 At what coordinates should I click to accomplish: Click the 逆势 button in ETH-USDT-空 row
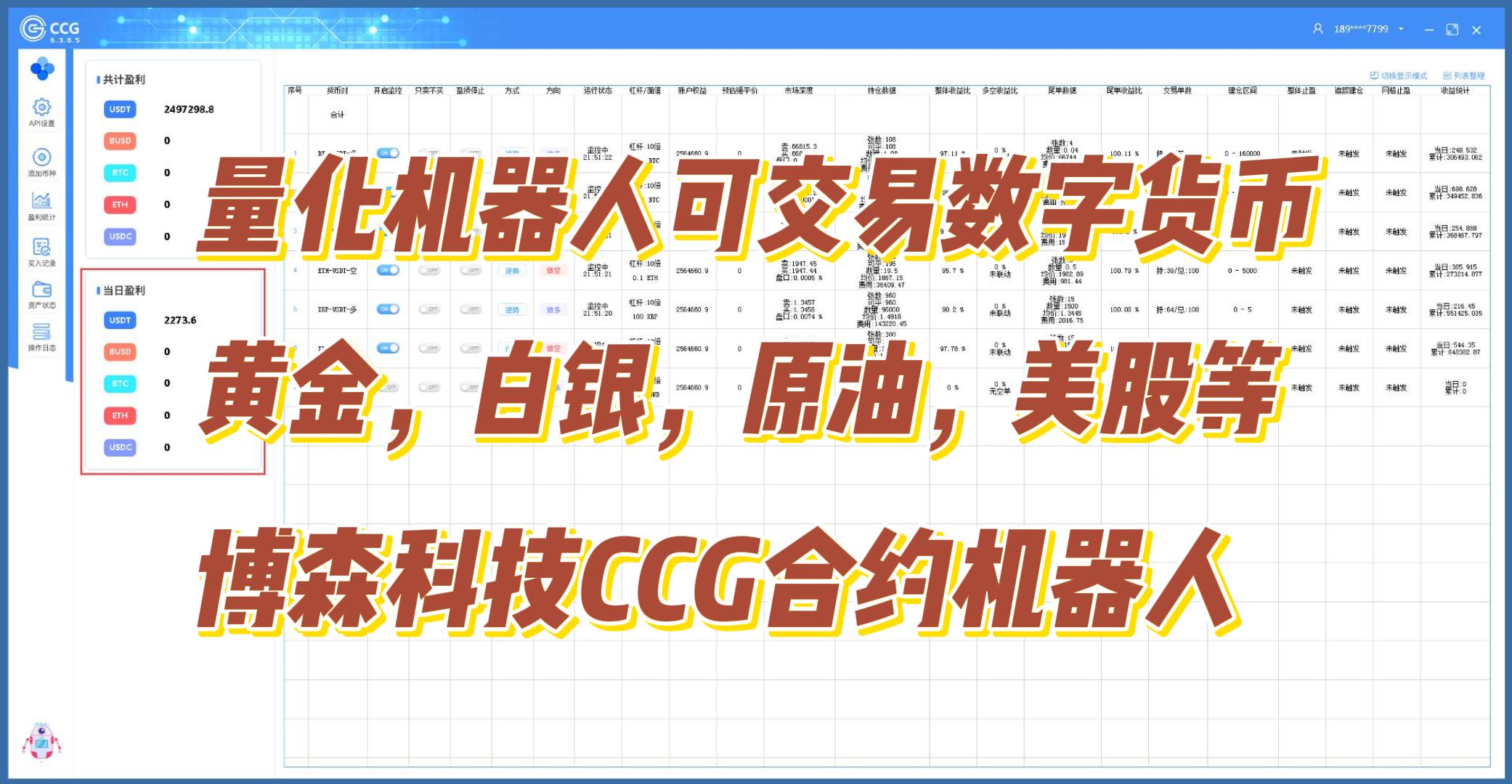click(512, 271)
